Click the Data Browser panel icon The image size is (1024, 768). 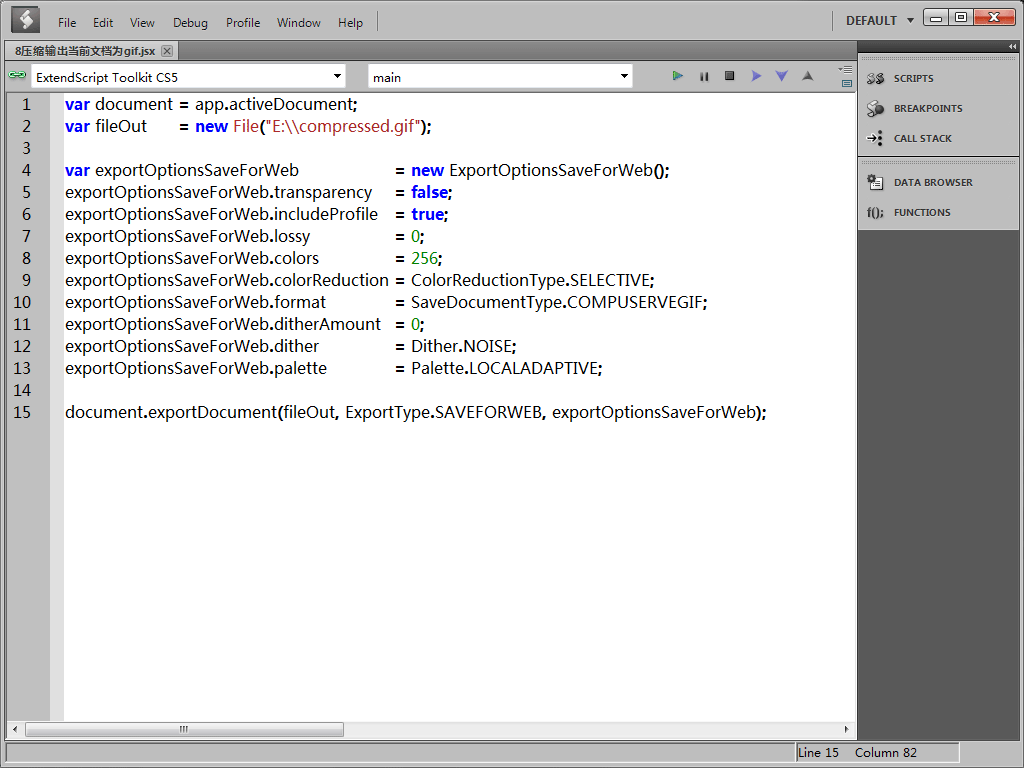click(x=875, y=182)
